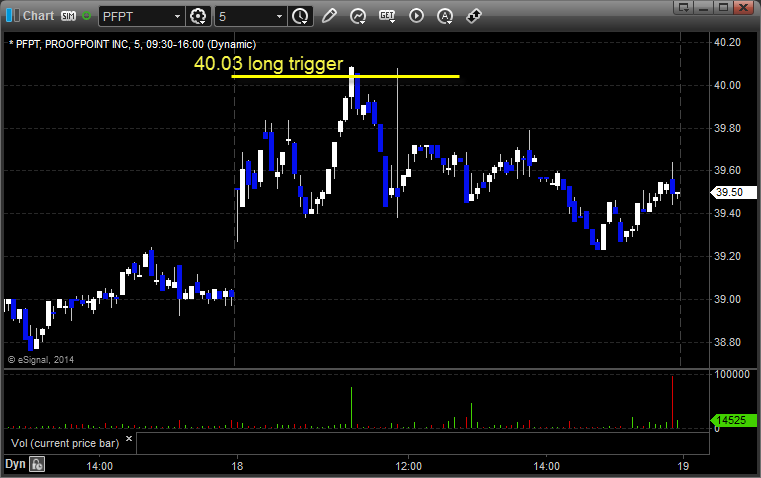Click the tall green volume bar
Image resolution: width=761 pixels, height=478 pixels.
(x=351, y=408)
